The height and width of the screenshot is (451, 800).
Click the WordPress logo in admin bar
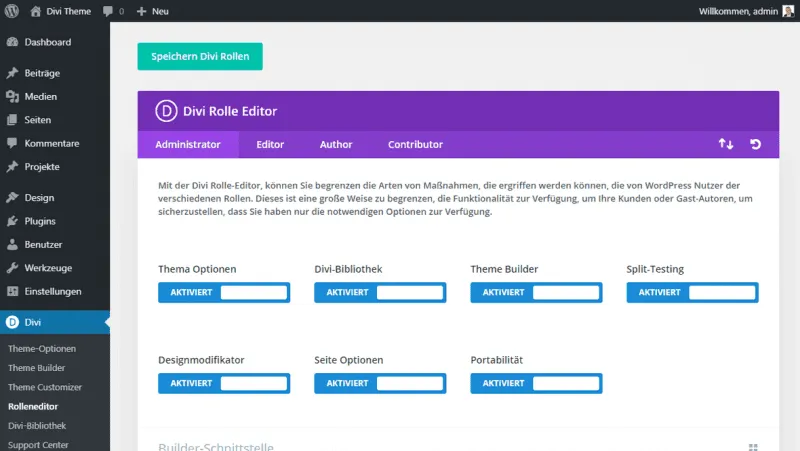[x=12, y=11]
